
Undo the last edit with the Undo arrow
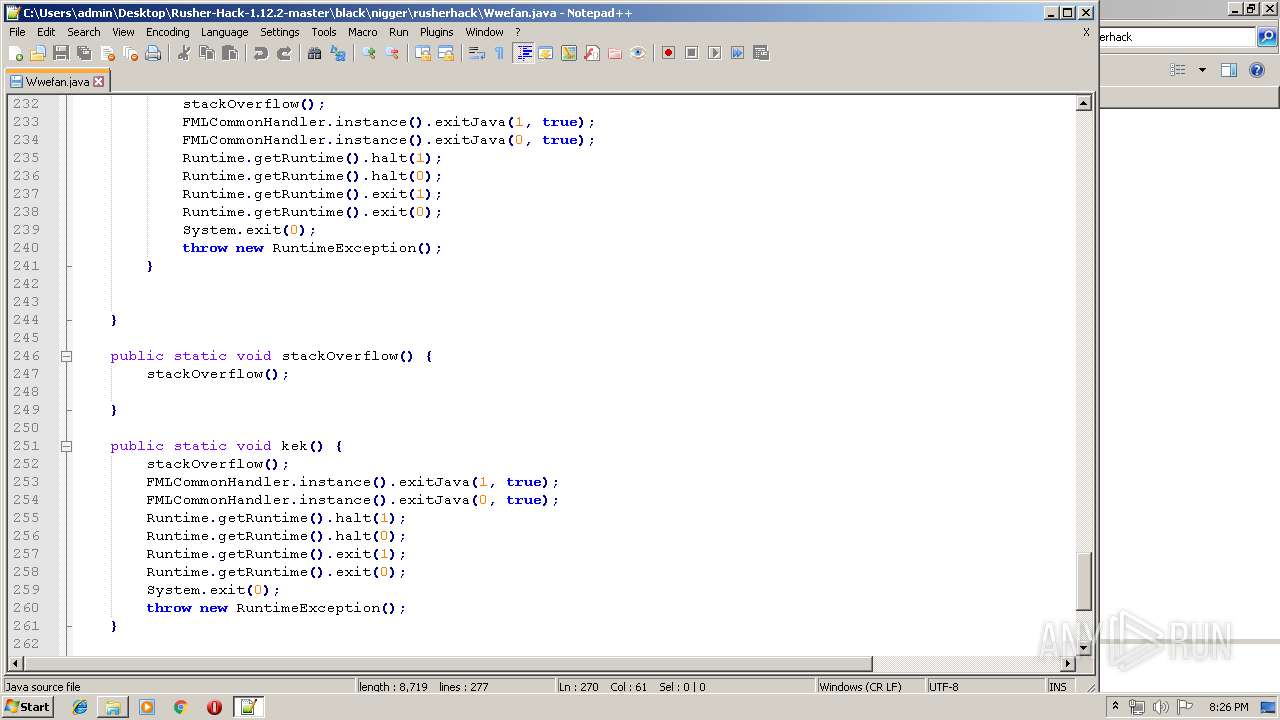(x=261, y=53)
